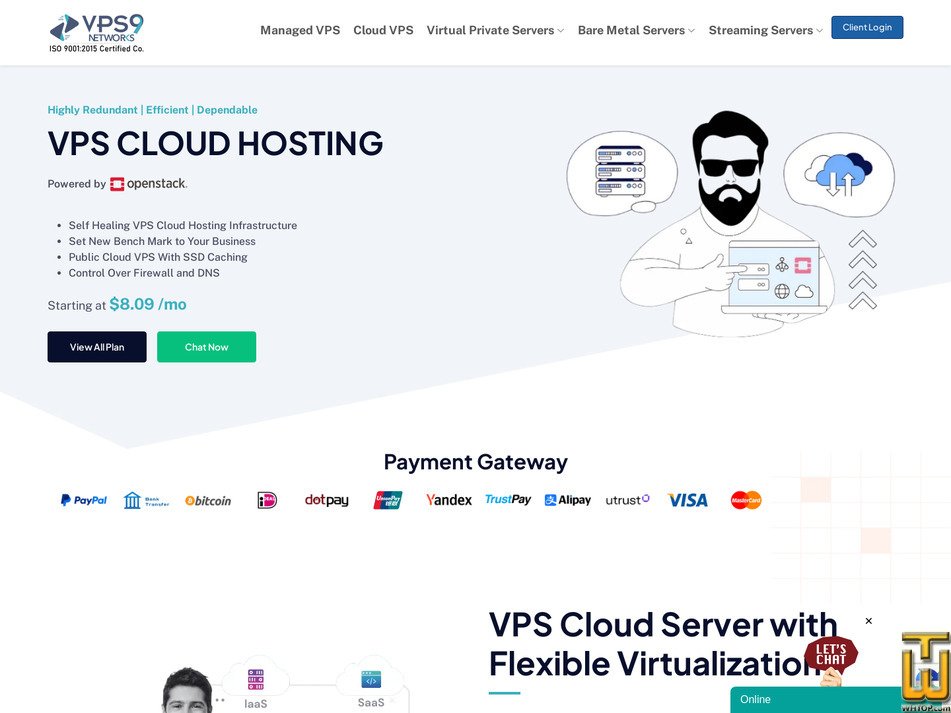Click the VPS CLOUD HOSTING heading

(x=215, y=143)
